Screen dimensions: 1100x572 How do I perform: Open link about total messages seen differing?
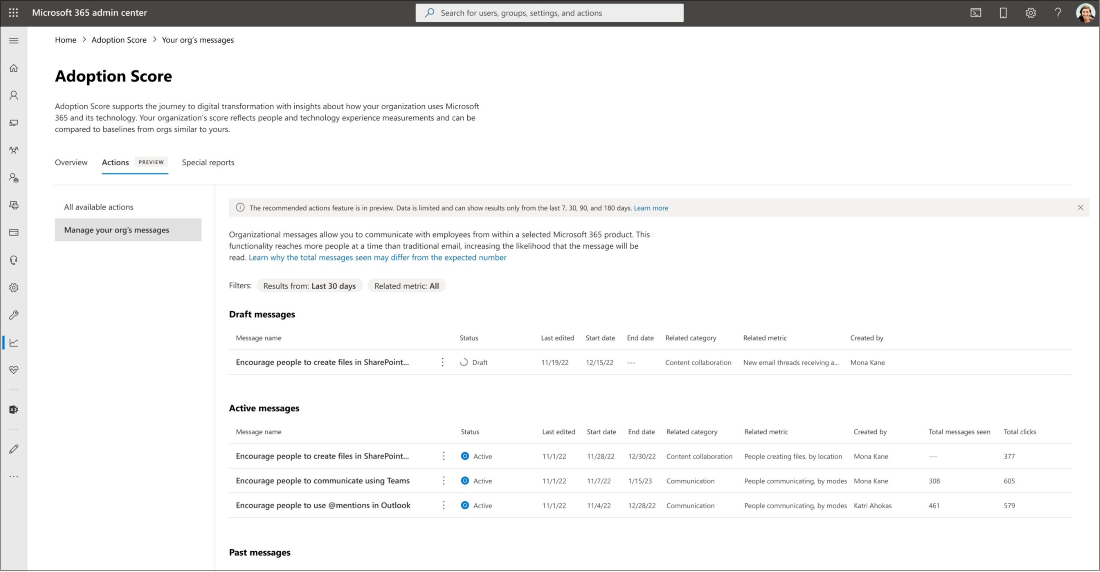(377, 258)
